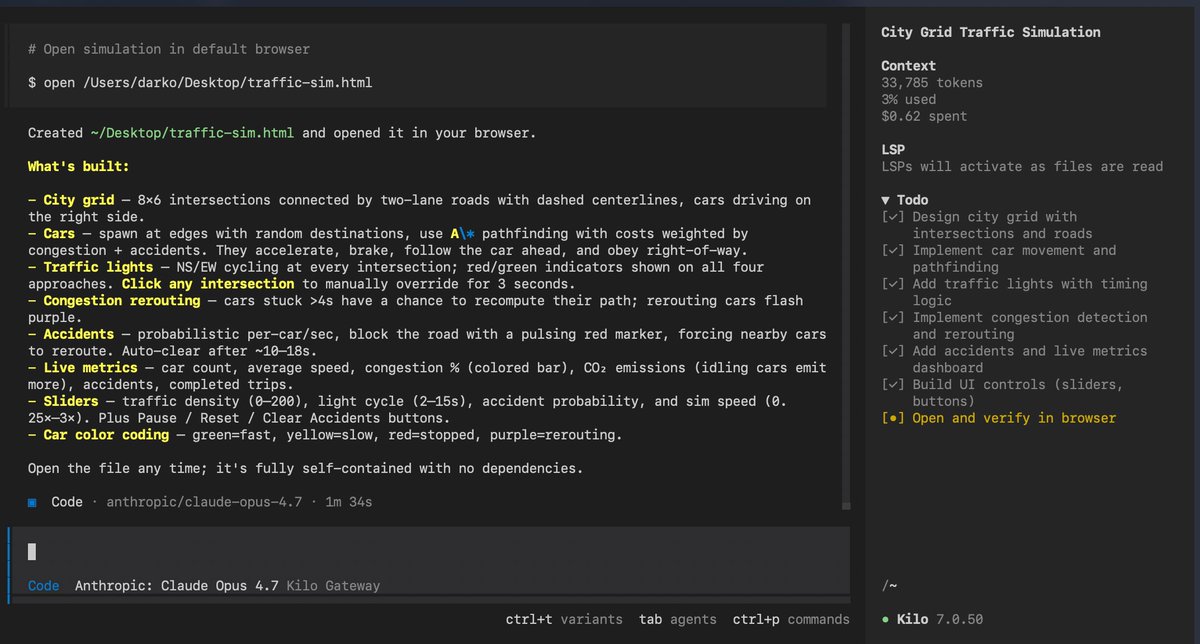Click the 'Car color coding' bold label
Screen dimensions: 1200x644
[x=106, y=435]
